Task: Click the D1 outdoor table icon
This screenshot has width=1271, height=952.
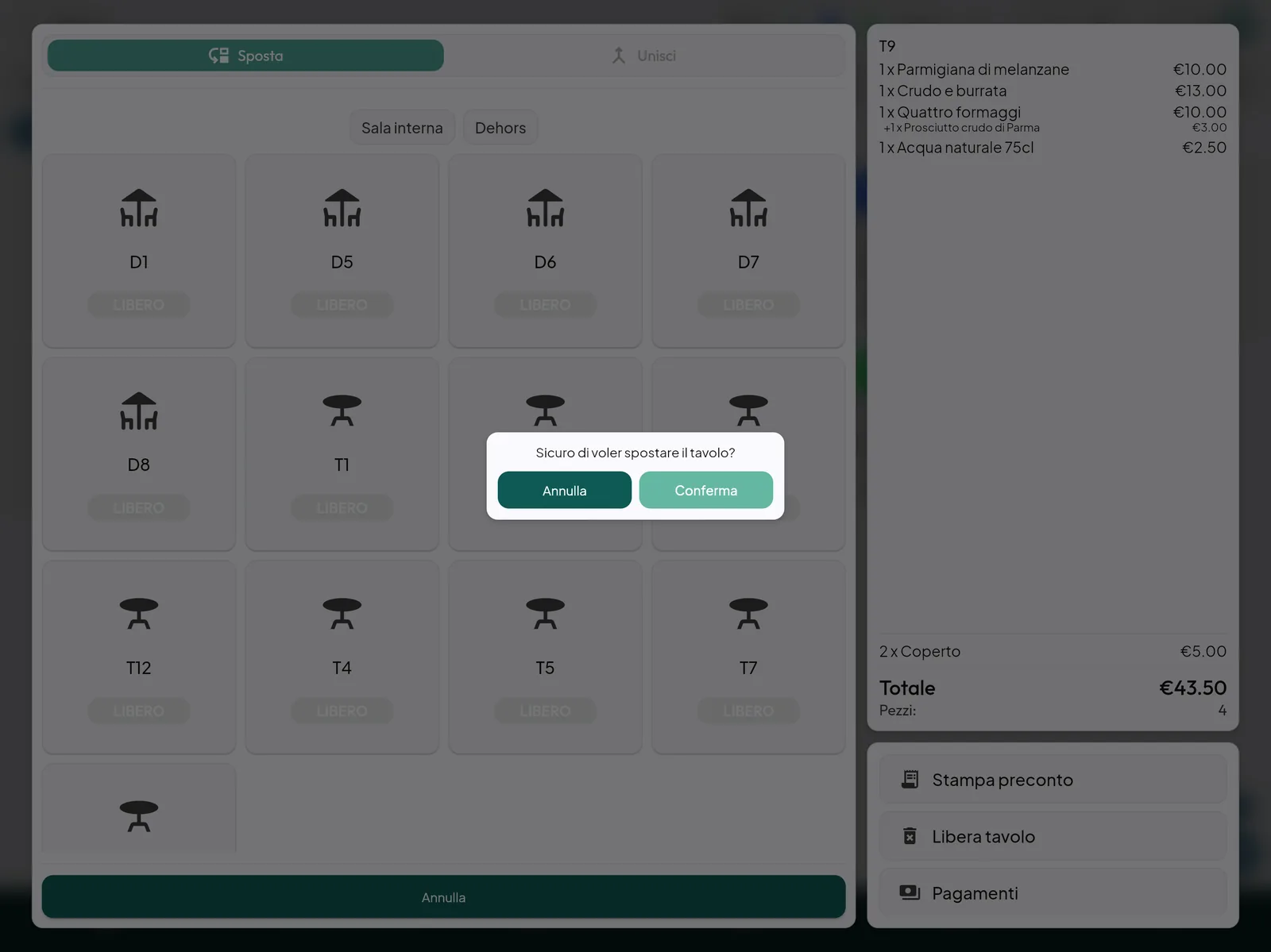Action: pyautogui.click(x=139, y=208)
